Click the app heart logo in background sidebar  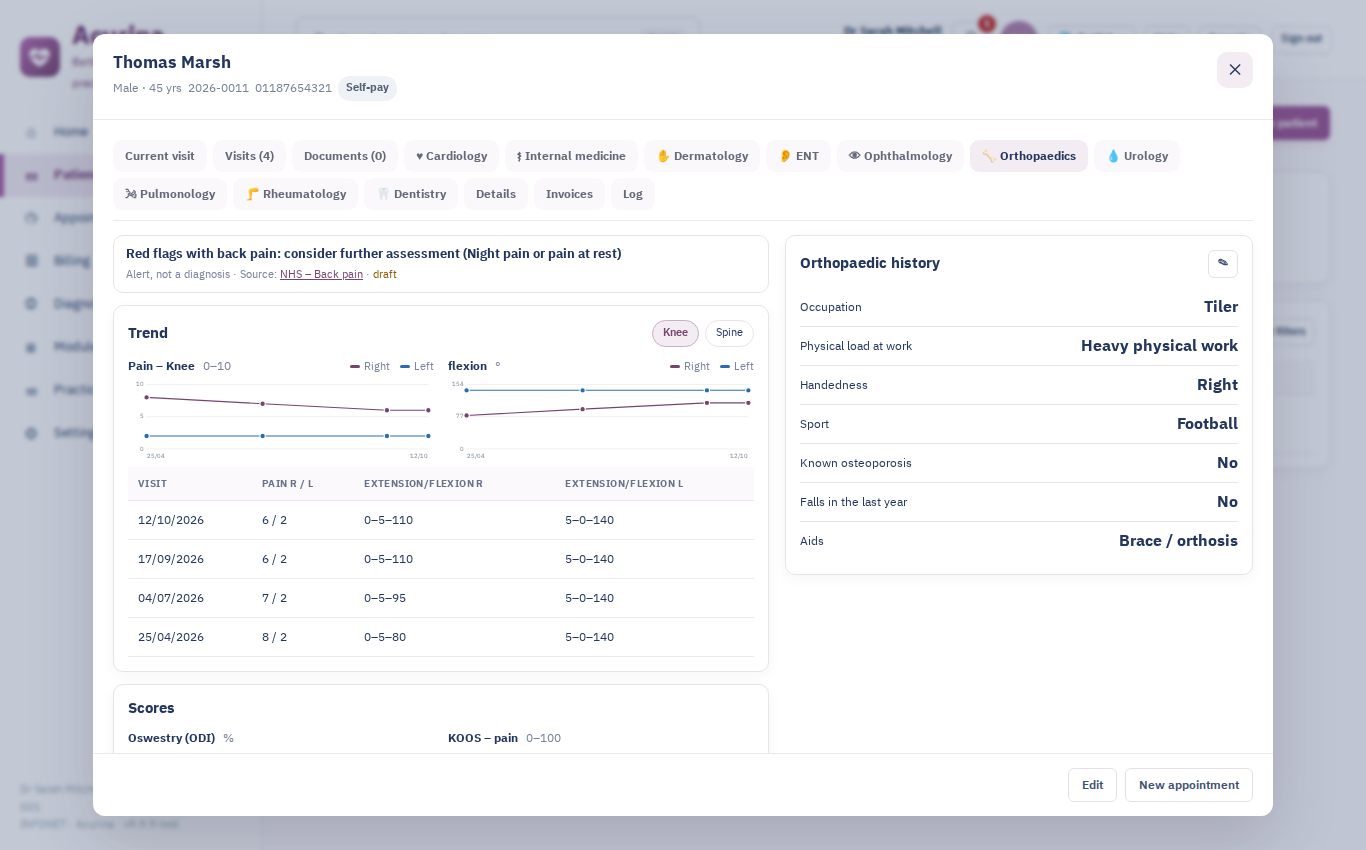pyautogui.click(x=40, y=56)
